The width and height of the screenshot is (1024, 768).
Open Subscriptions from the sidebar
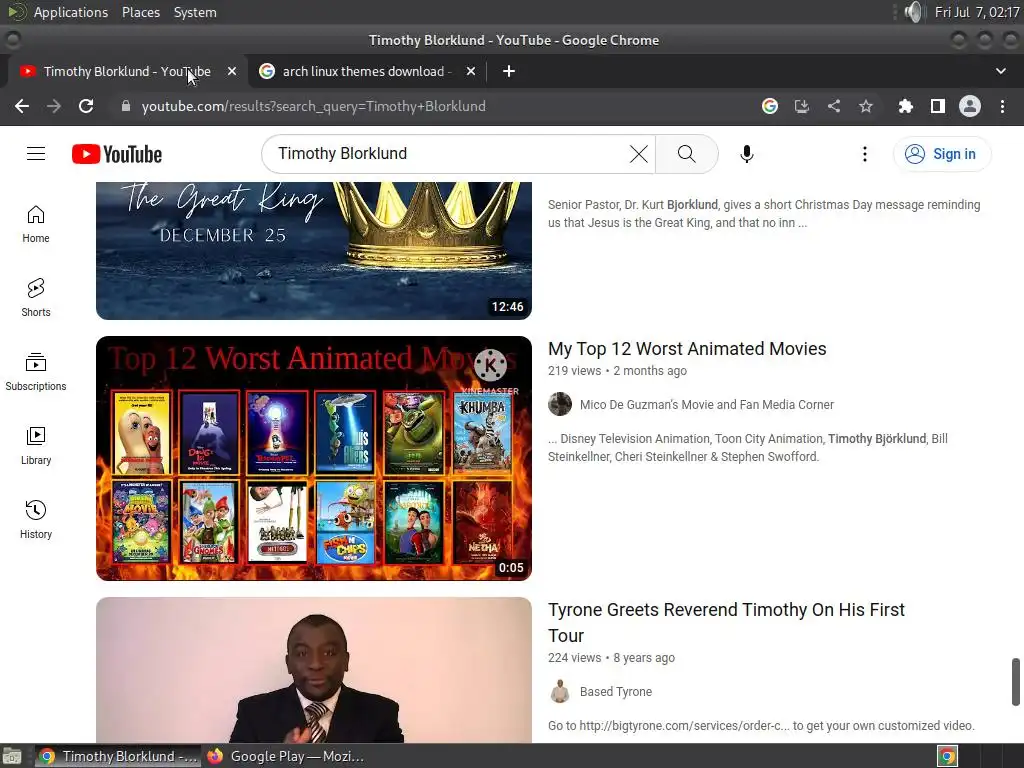click(x=36, y=372)
